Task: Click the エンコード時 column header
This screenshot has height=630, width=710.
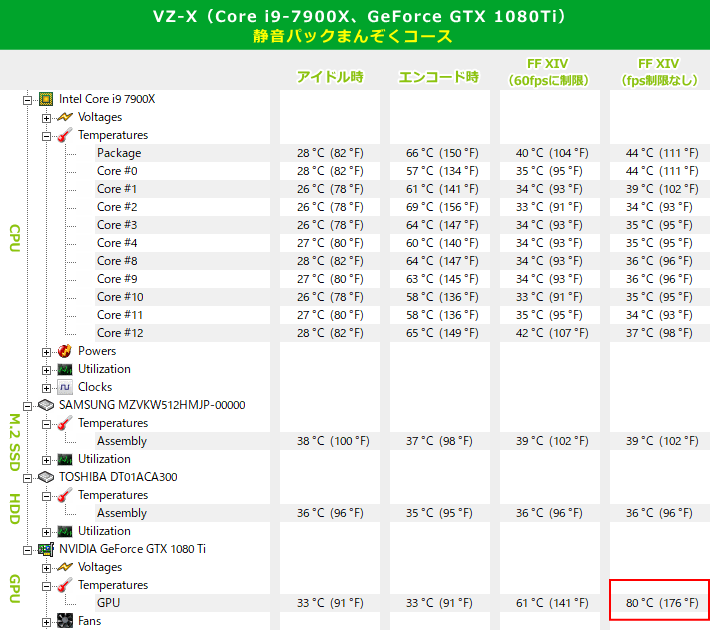Action: coord(438,77)
